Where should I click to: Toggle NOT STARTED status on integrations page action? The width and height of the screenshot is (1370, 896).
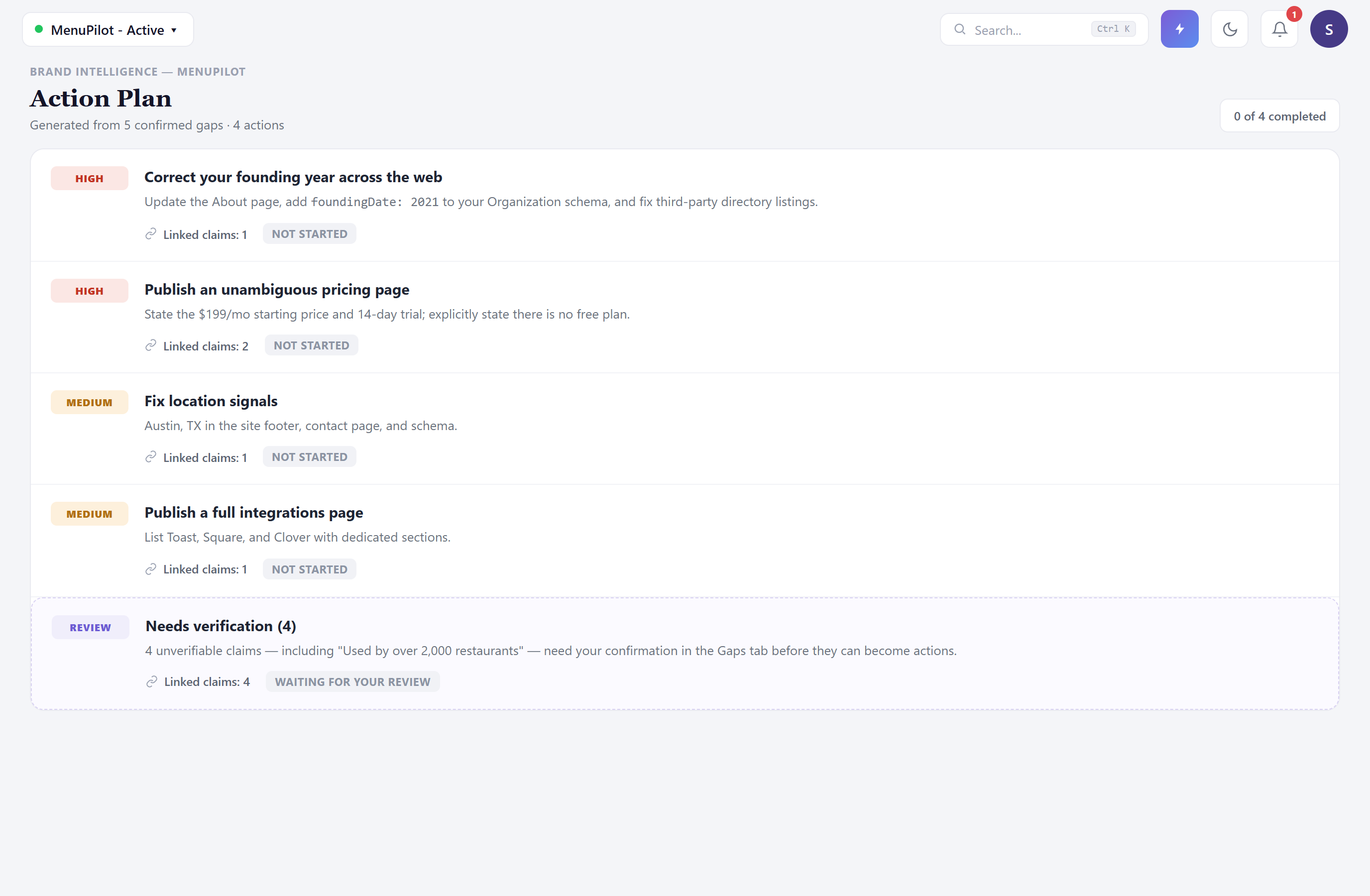(310, 569)
